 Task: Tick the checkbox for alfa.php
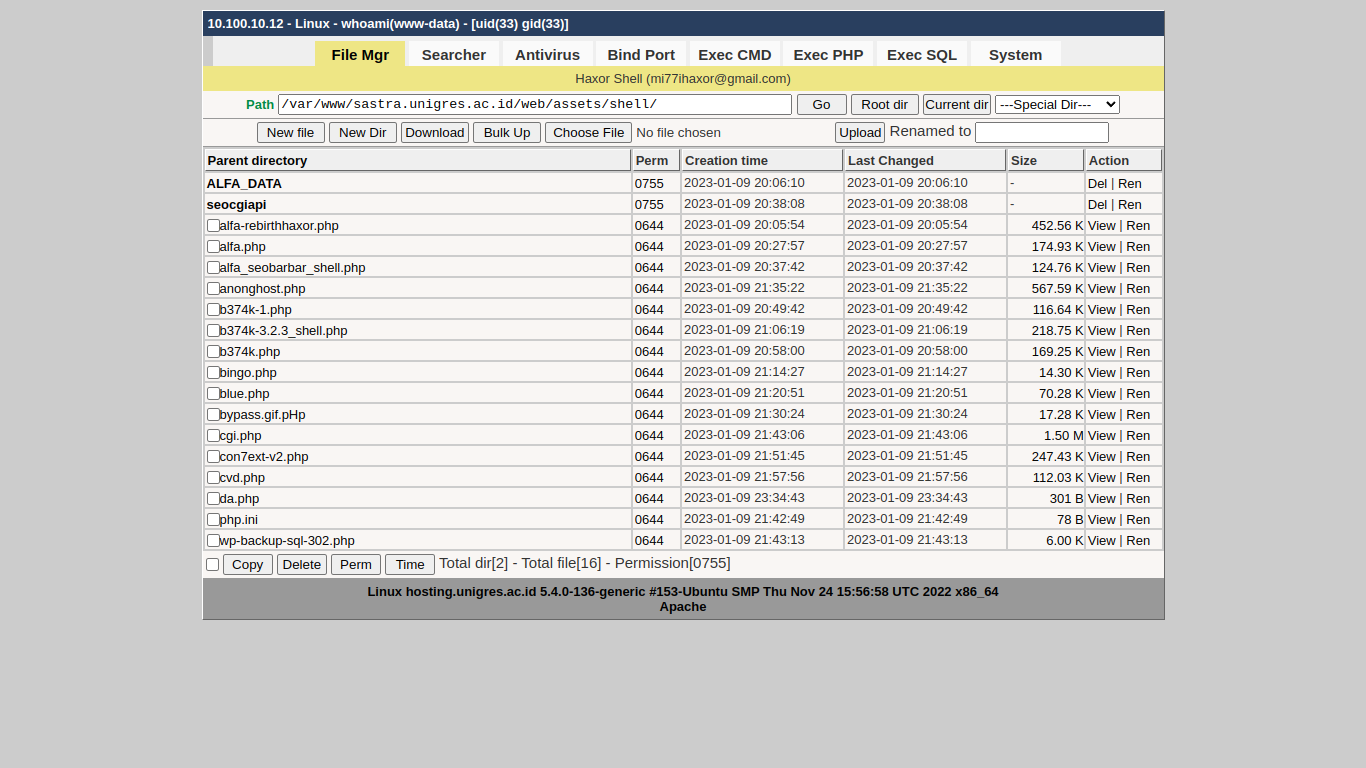[x=213, y=247]
